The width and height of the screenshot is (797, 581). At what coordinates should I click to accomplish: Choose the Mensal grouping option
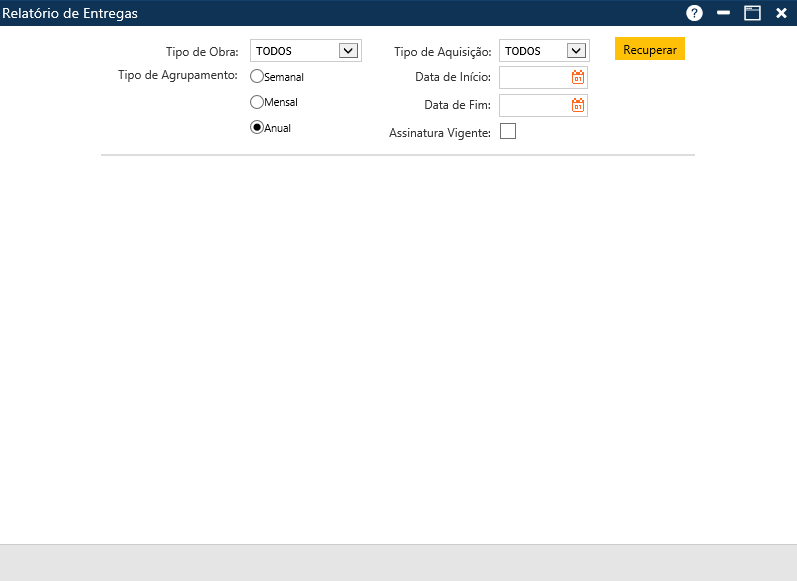pos(257,102)
